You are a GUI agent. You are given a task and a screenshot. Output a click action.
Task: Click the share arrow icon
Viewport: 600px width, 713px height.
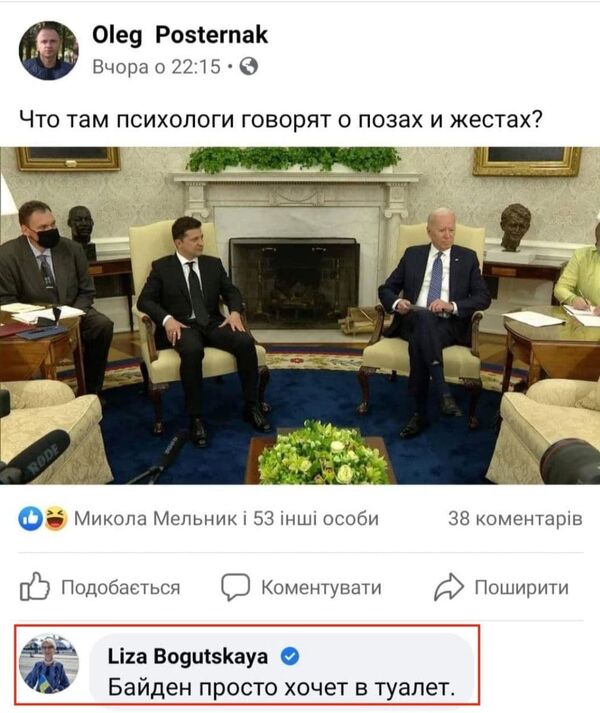coord(449,587)
